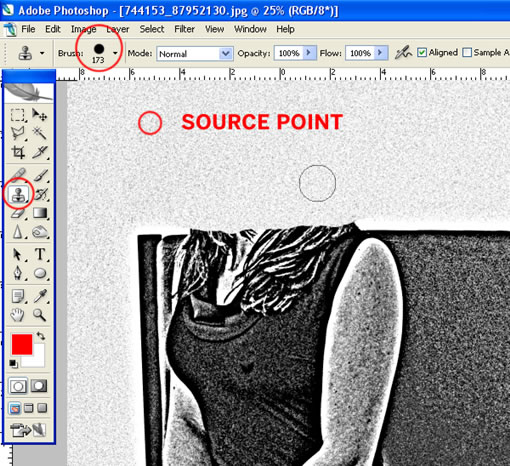
Task: Toggle the airbrush option icon
Action: 403,53
